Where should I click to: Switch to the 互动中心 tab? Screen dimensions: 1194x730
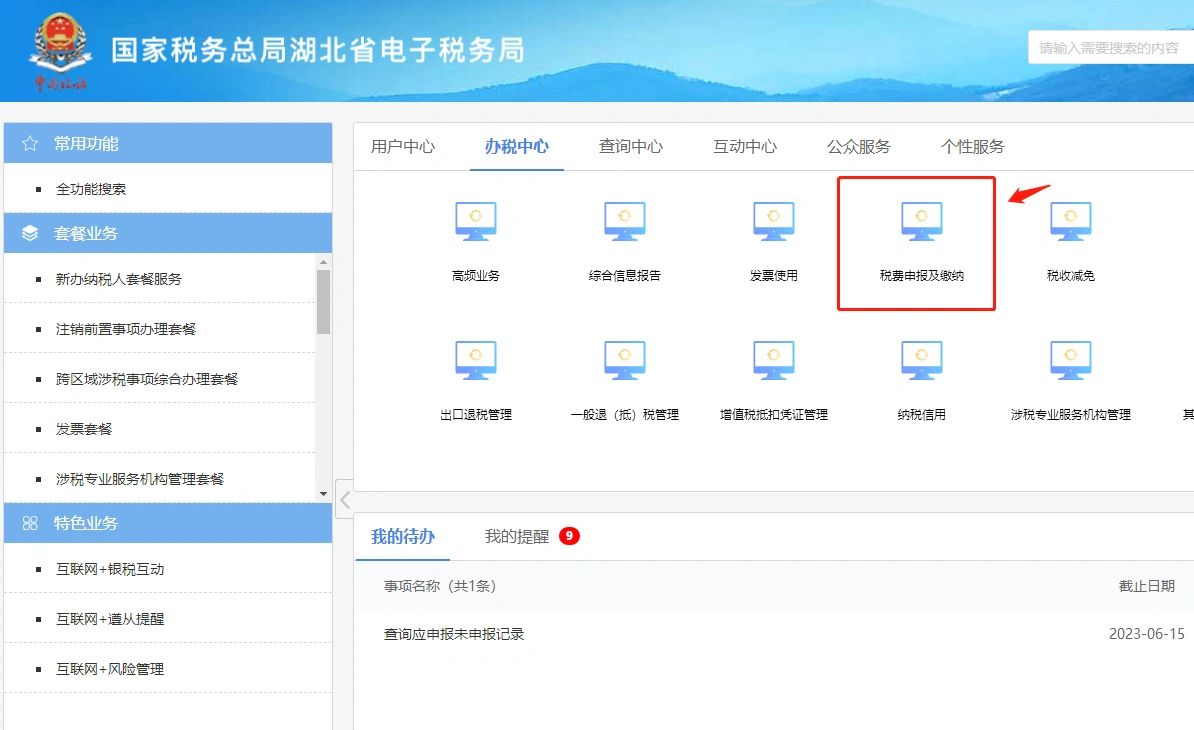(x=745, y=146)
